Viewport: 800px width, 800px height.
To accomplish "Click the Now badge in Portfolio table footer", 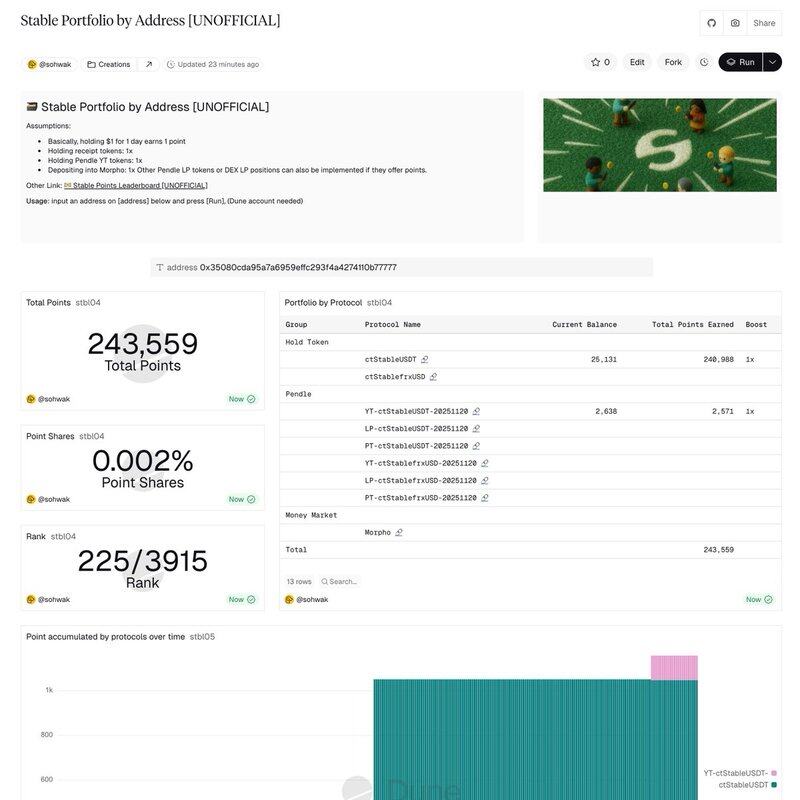I will [759, 600].
